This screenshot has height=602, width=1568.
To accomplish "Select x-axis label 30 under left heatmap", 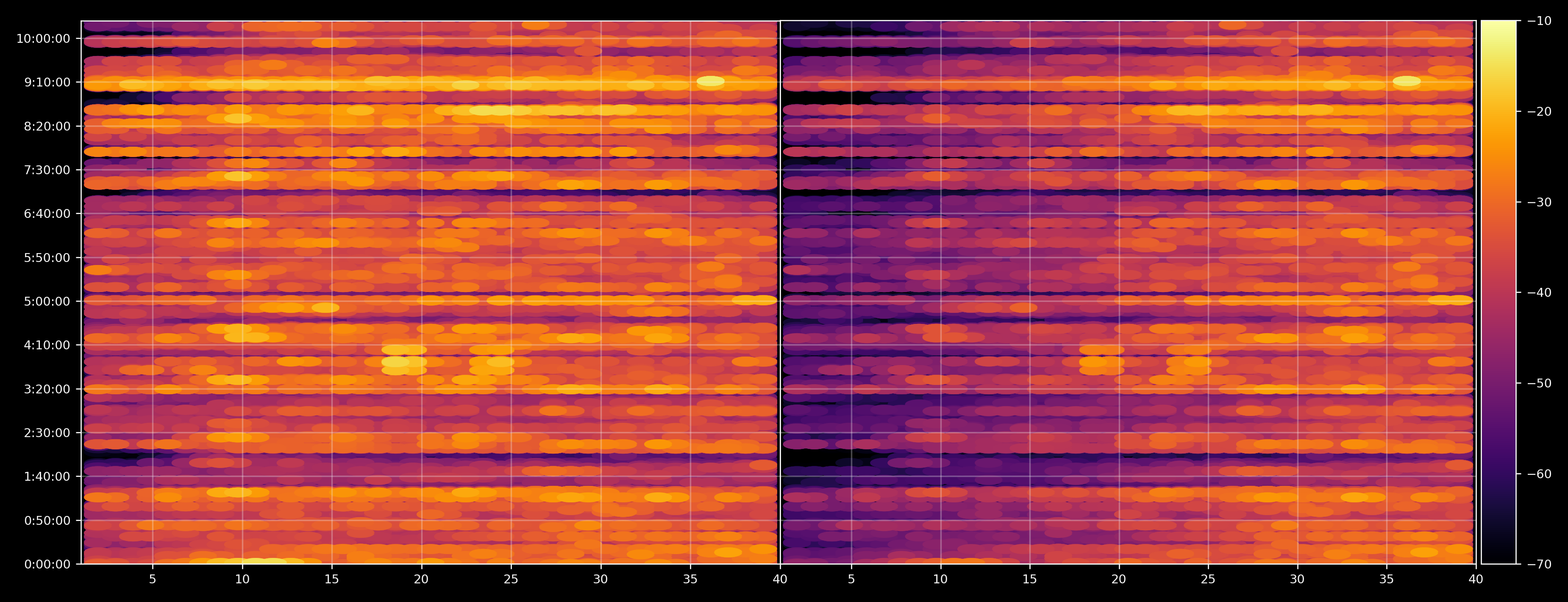I will click(x=601, y=580).
